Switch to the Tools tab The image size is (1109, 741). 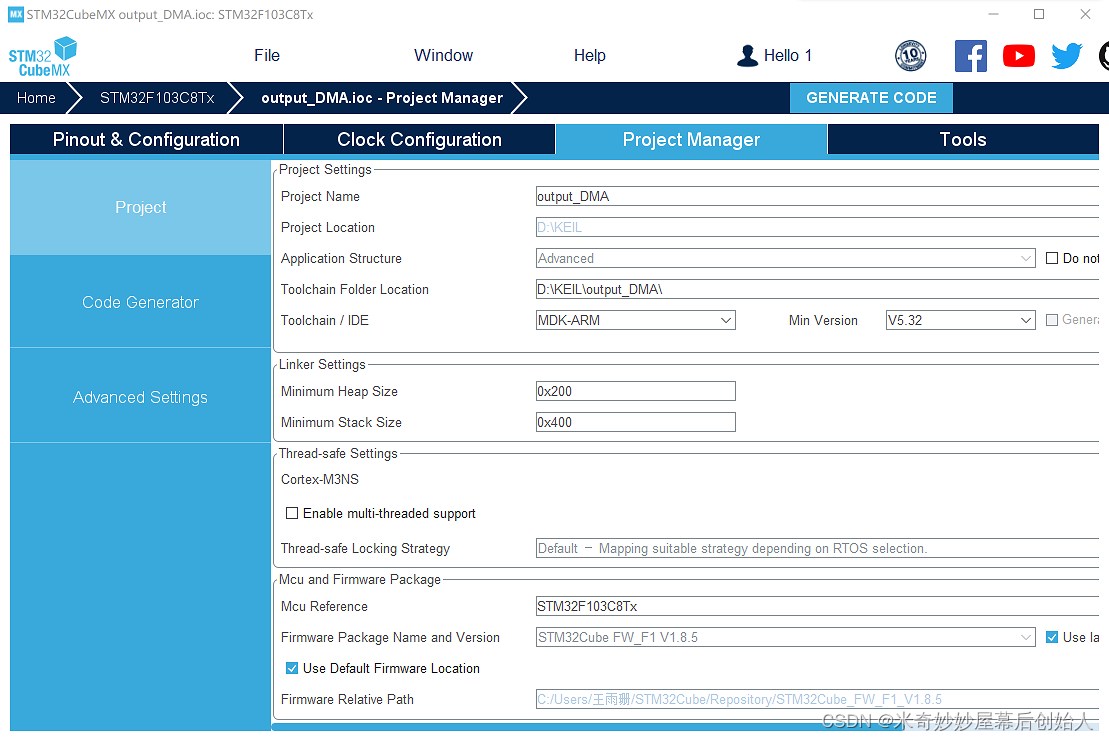point(963,139)
